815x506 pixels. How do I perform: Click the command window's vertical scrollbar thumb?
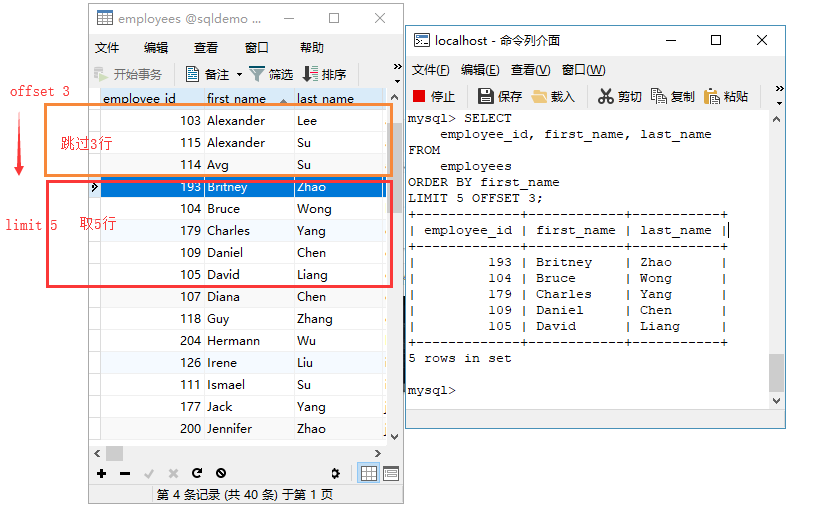click(777, 372)
